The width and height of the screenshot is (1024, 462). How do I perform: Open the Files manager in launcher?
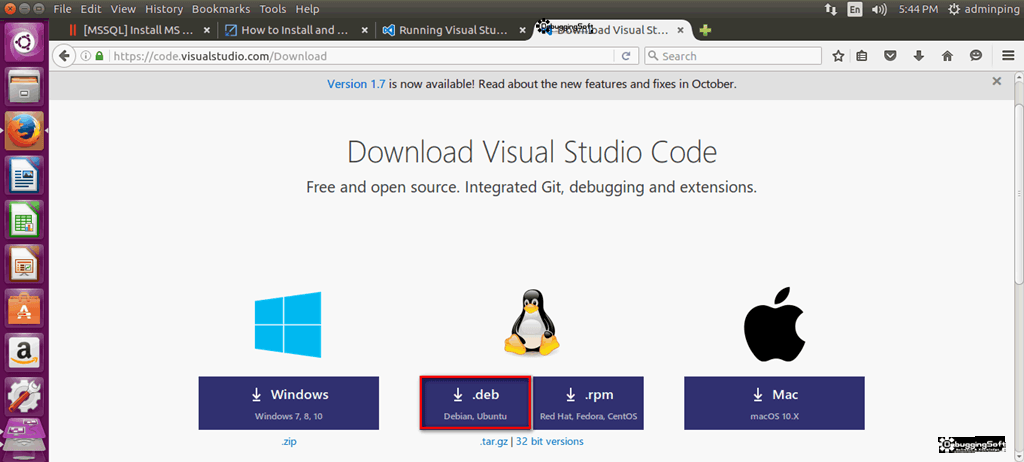click(x=24, y=85)
